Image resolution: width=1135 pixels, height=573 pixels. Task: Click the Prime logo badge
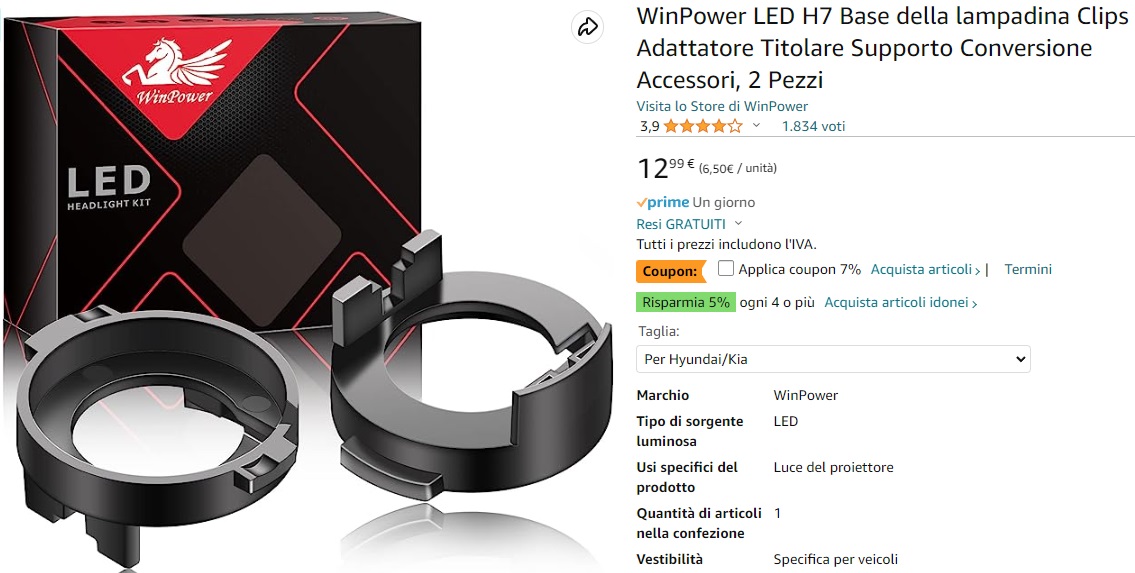tap(662, 203)
